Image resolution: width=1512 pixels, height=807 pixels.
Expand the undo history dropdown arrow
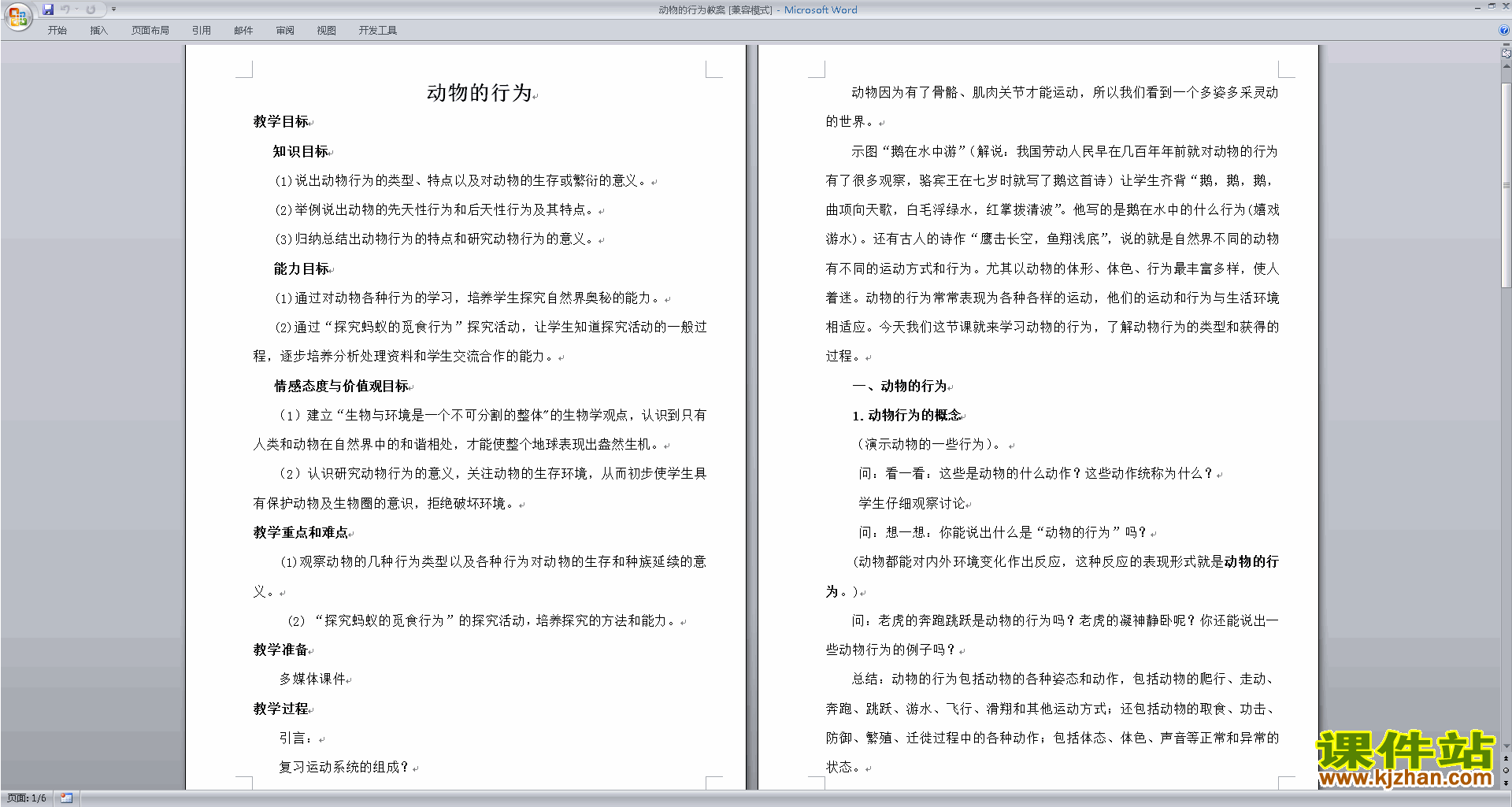[x=77, y=9]
